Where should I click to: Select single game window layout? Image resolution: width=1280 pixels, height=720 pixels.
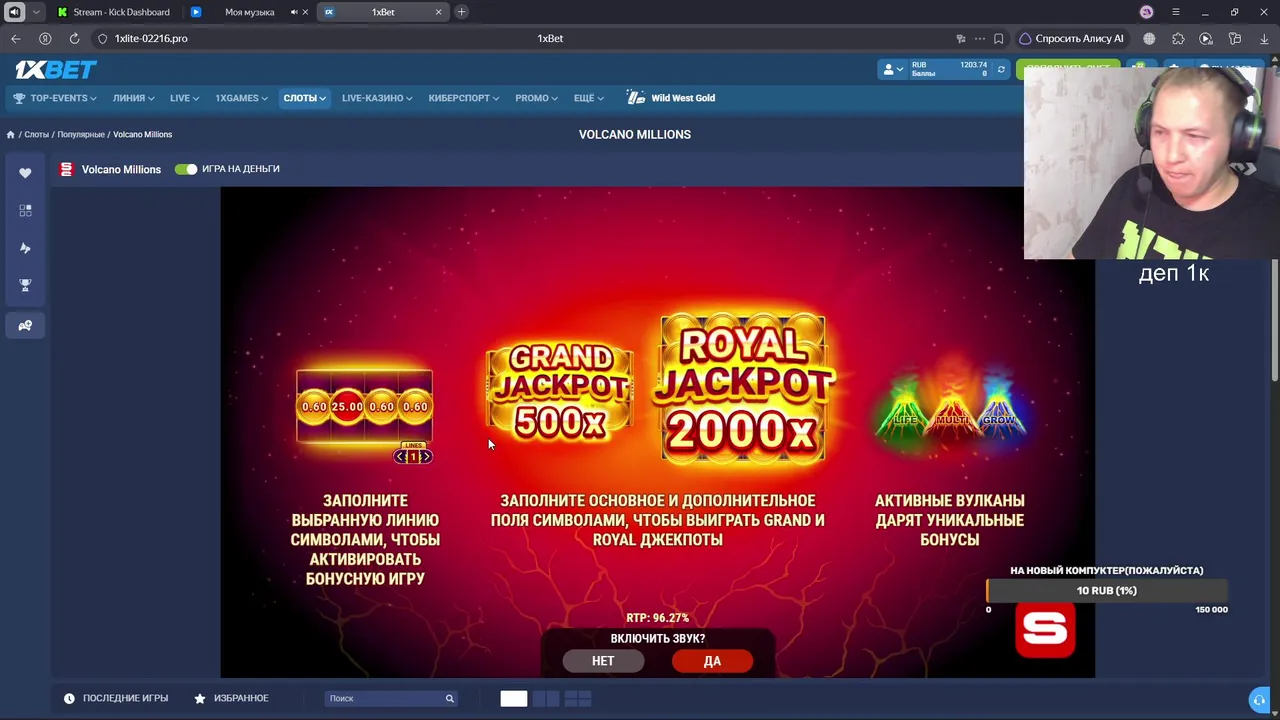point(514,699)
